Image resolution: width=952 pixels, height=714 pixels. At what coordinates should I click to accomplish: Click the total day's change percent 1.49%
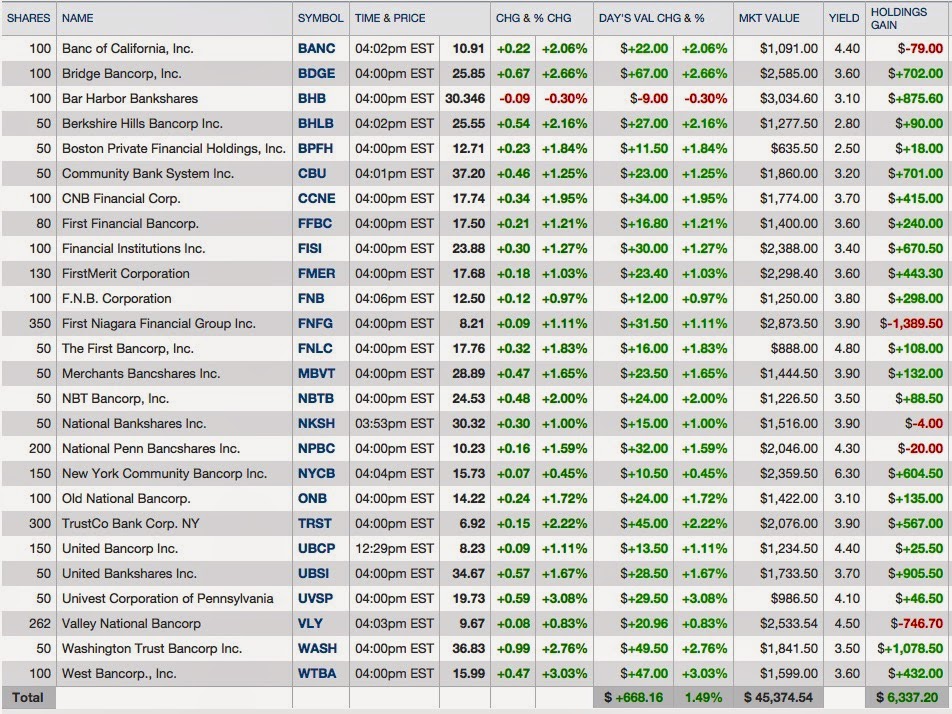(x=703, y=698)
